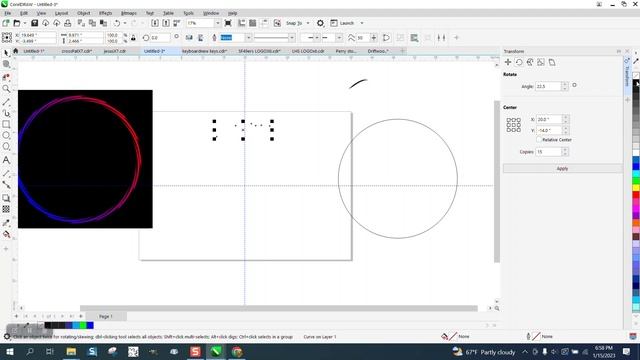
Task: Open the File menu
Action: click(8, 13)
